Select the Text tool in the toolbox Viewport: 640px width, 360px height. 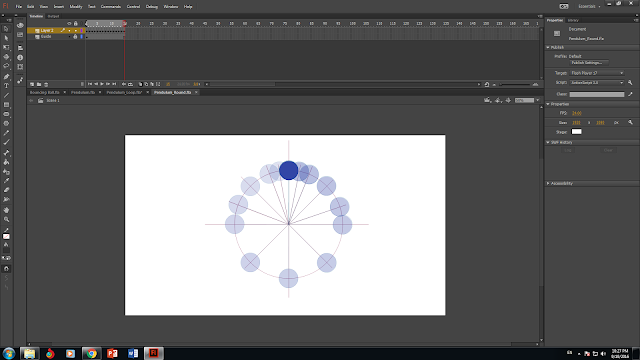point(6,86)
